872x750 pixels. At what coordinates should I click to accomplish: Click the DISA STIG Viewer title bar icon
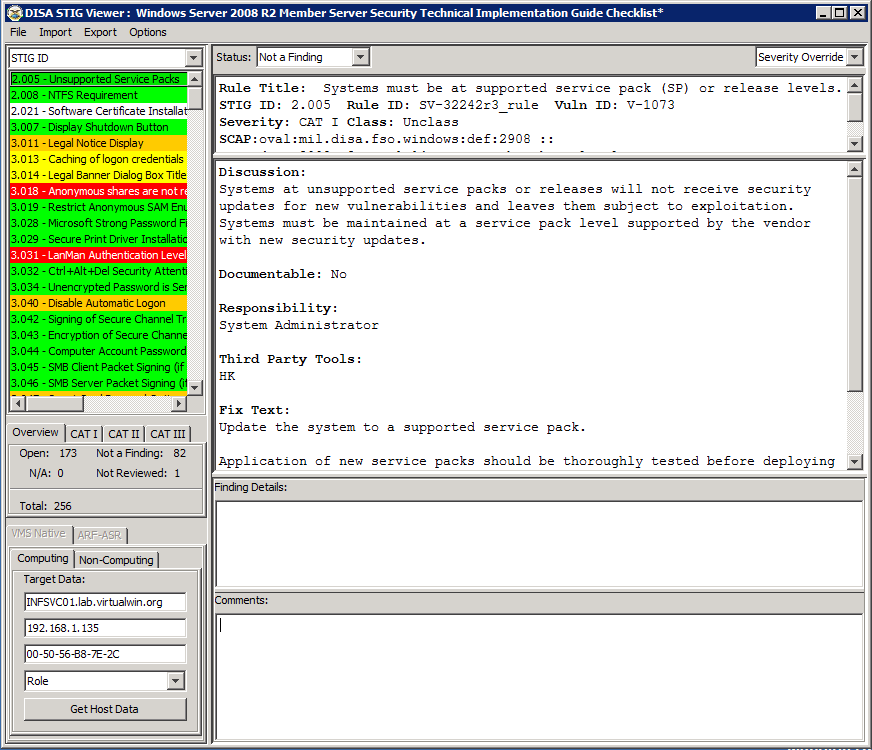15,13
